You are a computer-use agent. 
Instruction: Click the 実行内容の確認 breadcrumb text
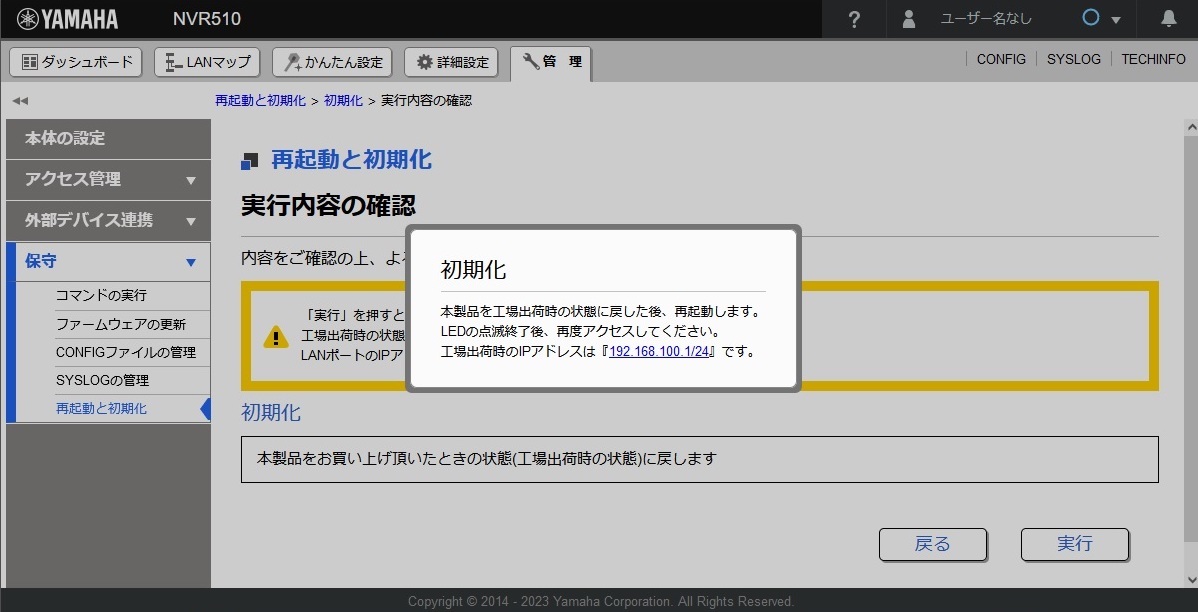click(426, 101)
